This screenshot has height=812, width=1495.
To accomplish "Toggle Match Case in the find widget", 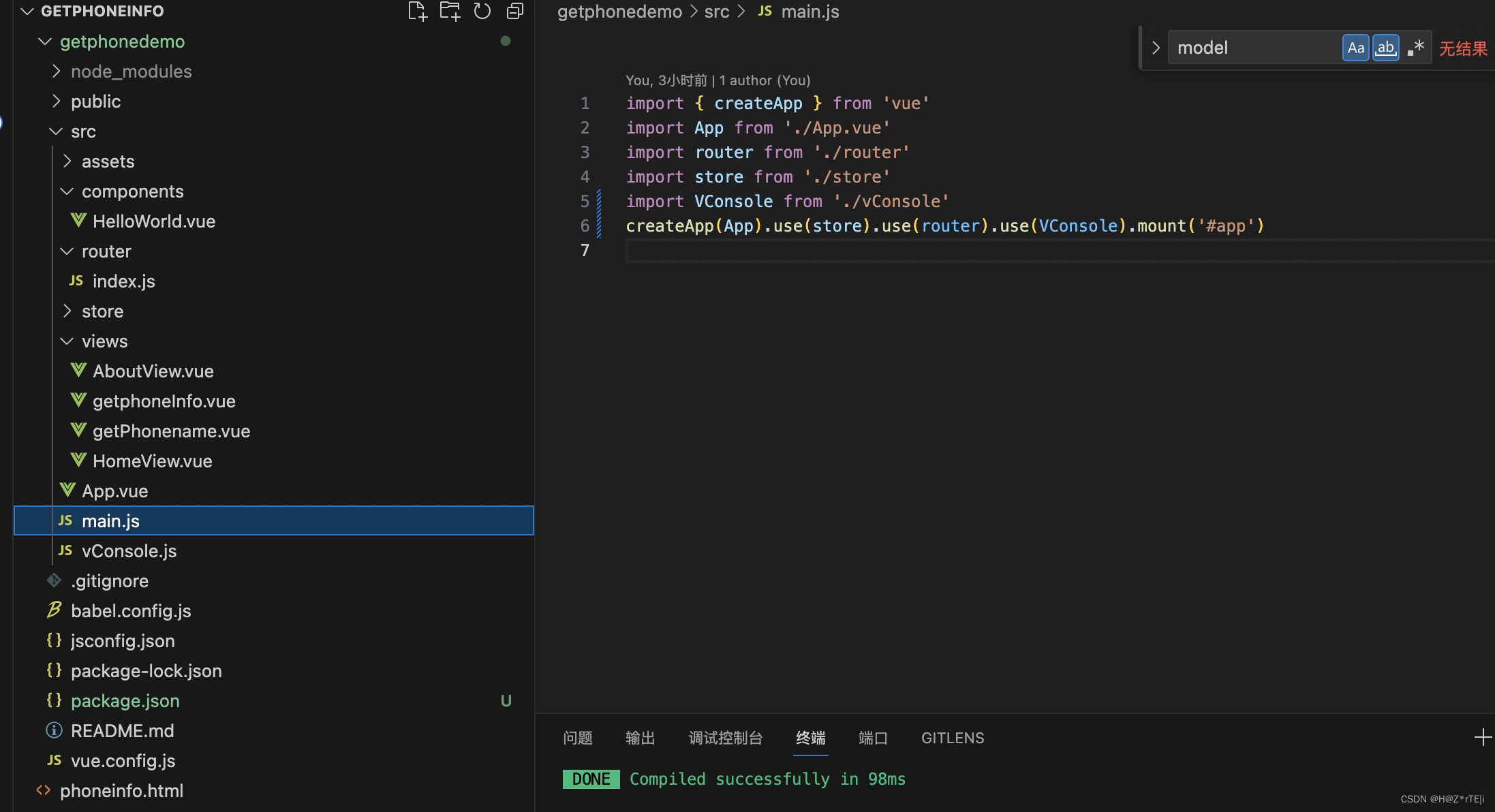I will point(1356,48).
